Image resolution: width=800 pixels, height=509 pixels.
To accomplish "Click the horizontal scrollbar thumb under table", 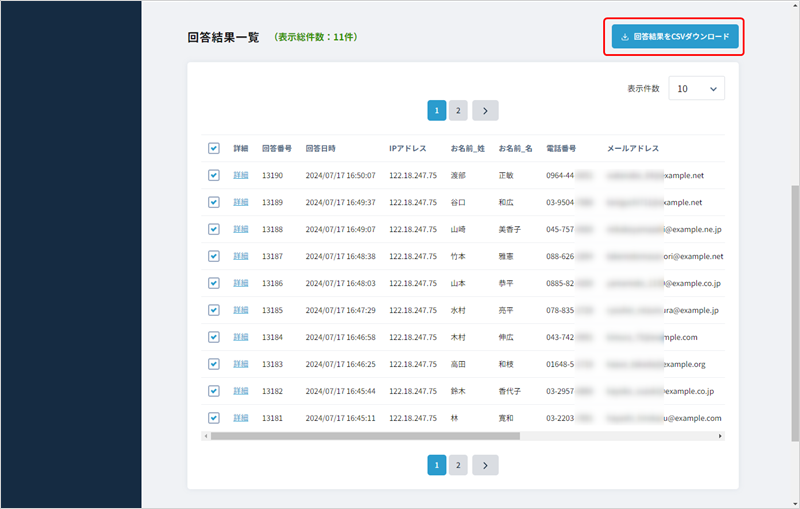I will [x=365, y=436].
